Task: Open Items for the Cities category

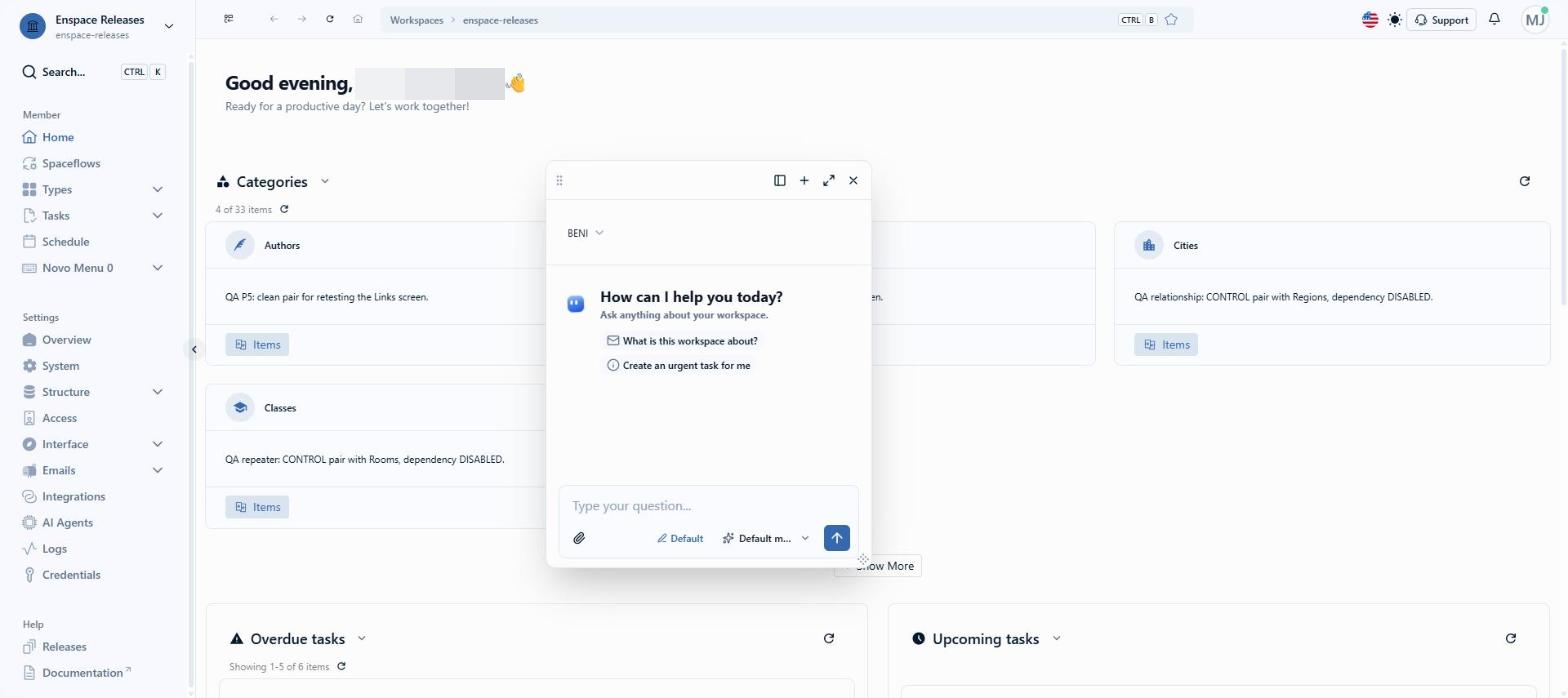Action: point(1166,344)
